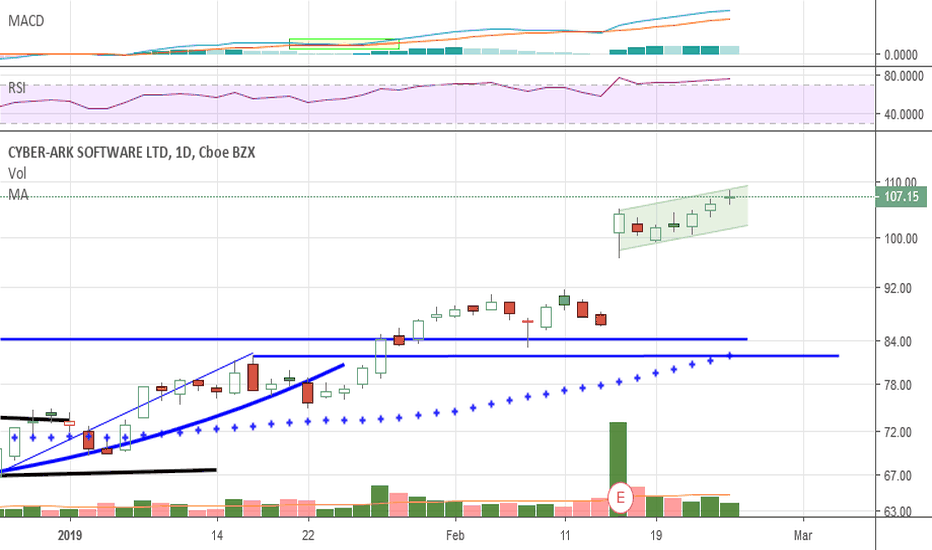The width and height of the screenshot is (932, 550).
Task: Select the MACD indicator label
Action: [26, 21]
